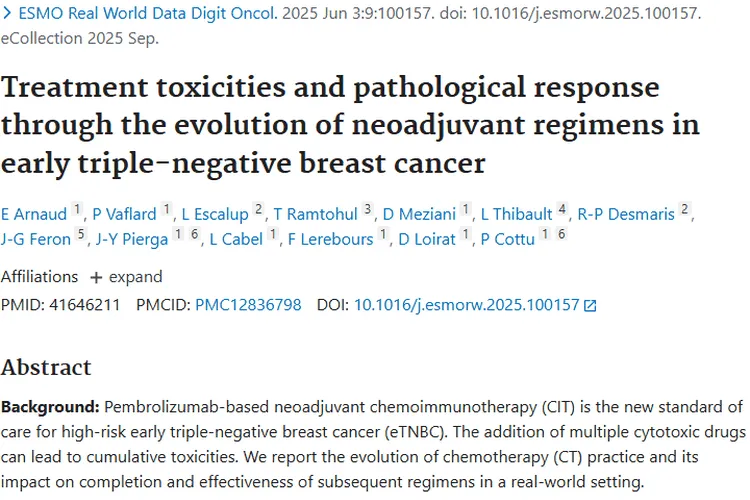Click affiliation superscript 3 beside T Ramtohul
Viewport: 750px width, 500px height.
(368, 209)
